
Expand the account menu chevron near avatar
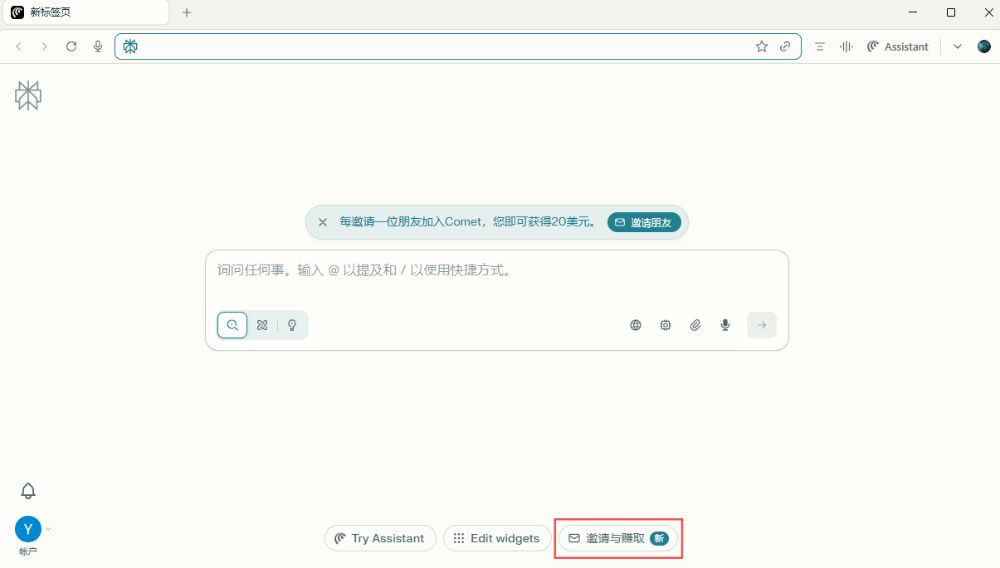(x=48, y=529)
